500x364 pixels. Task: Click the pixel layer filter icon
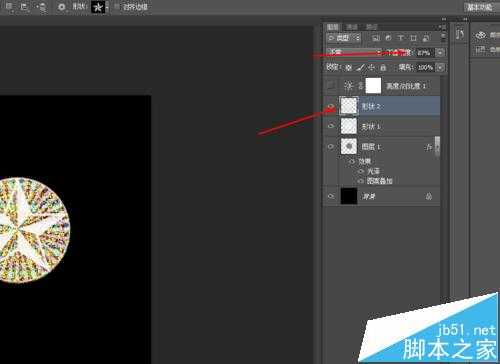coord(376,38)
